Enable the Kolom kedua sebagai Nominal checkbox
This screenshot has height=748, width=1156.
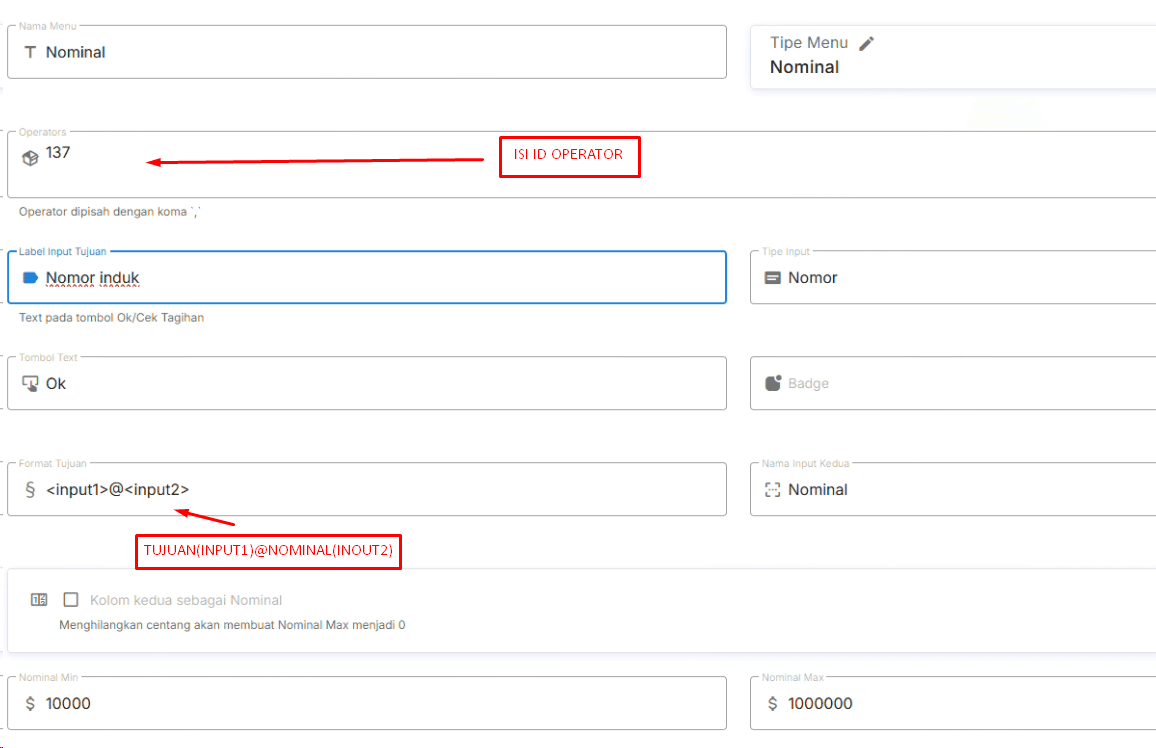pyautogui.click(x=71, y=600)
